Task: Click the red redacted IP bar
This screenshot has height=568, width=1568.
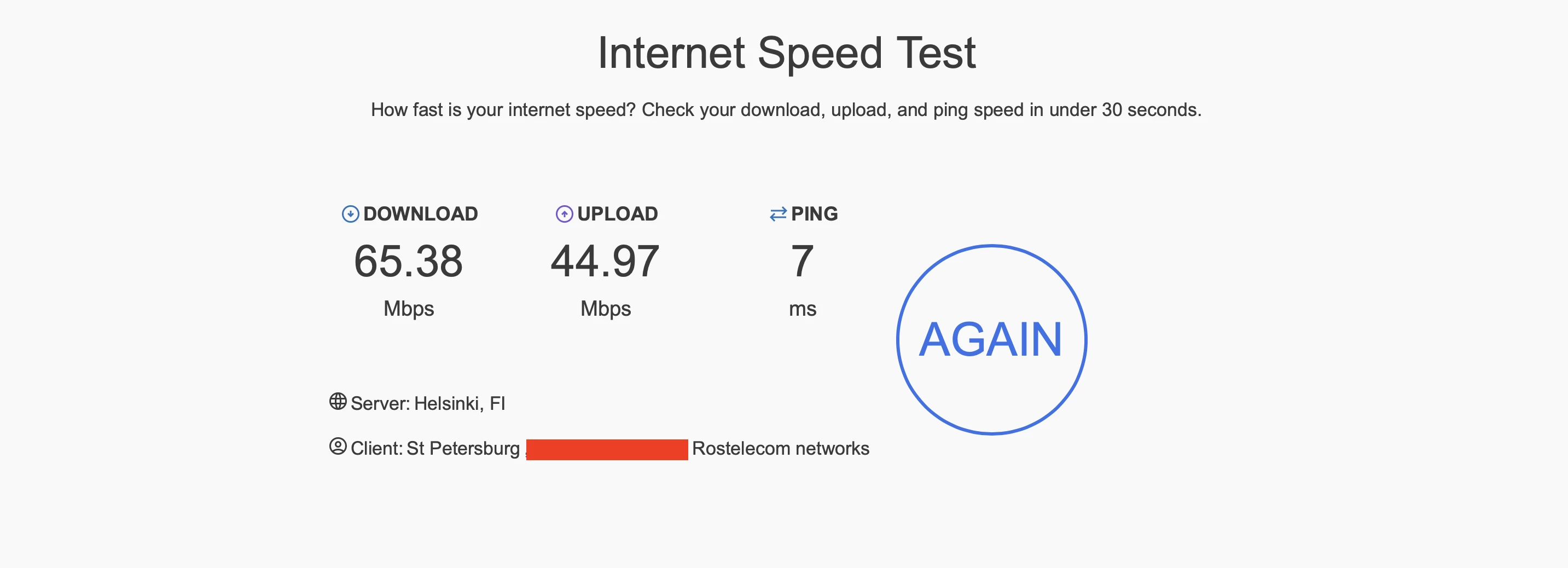Action: [607, 450]
